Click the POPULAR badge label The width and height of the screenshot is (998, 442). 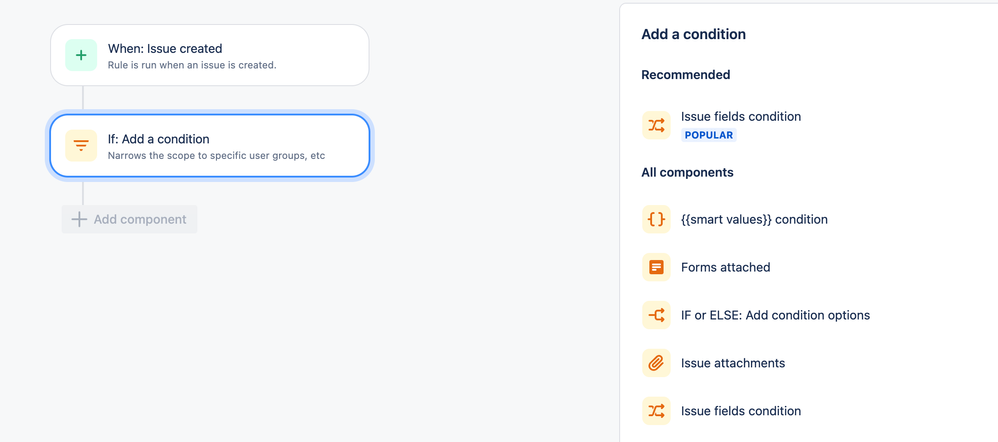tap(709, 135)
